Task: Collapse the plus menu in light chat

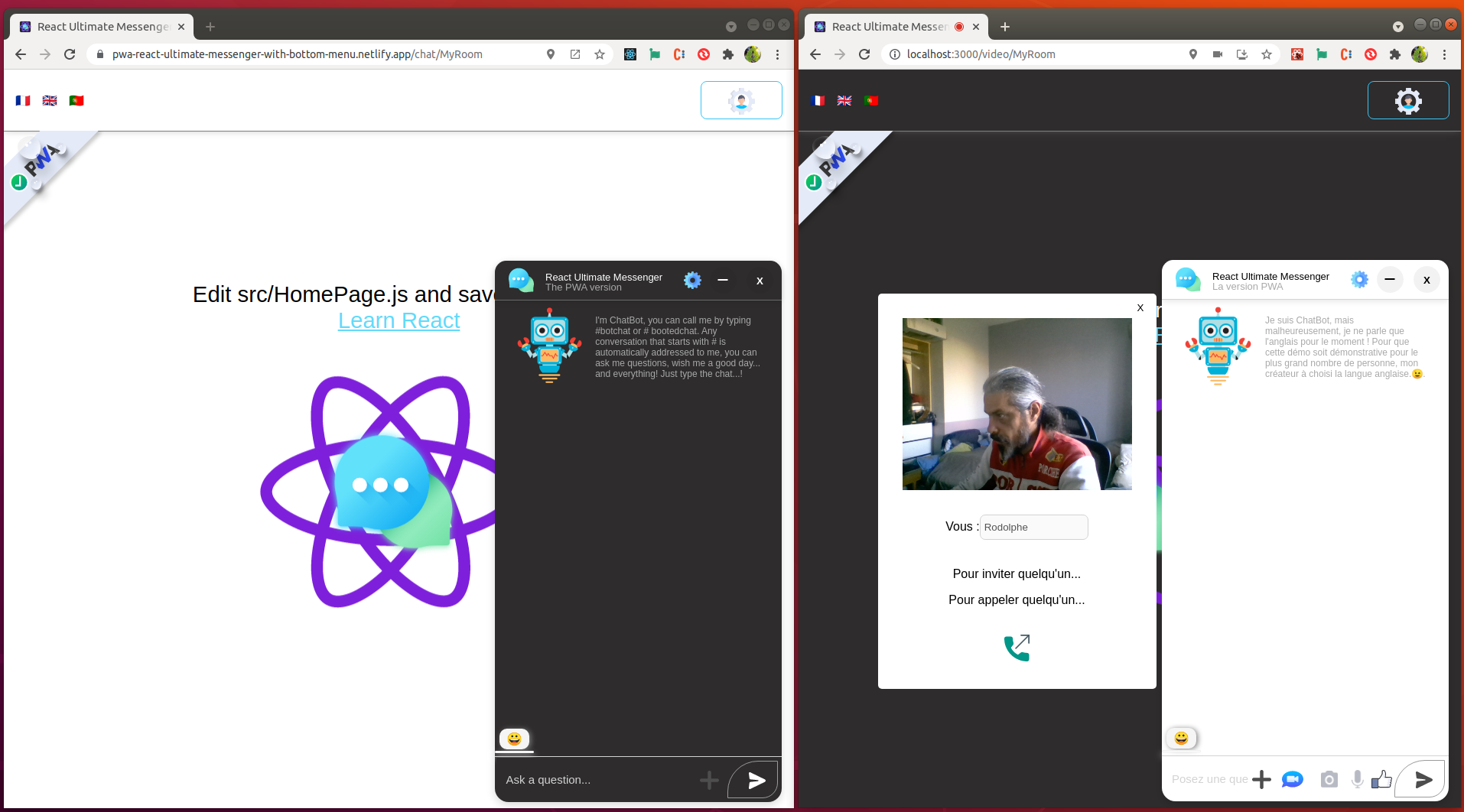Action: tap(1261, 779)
